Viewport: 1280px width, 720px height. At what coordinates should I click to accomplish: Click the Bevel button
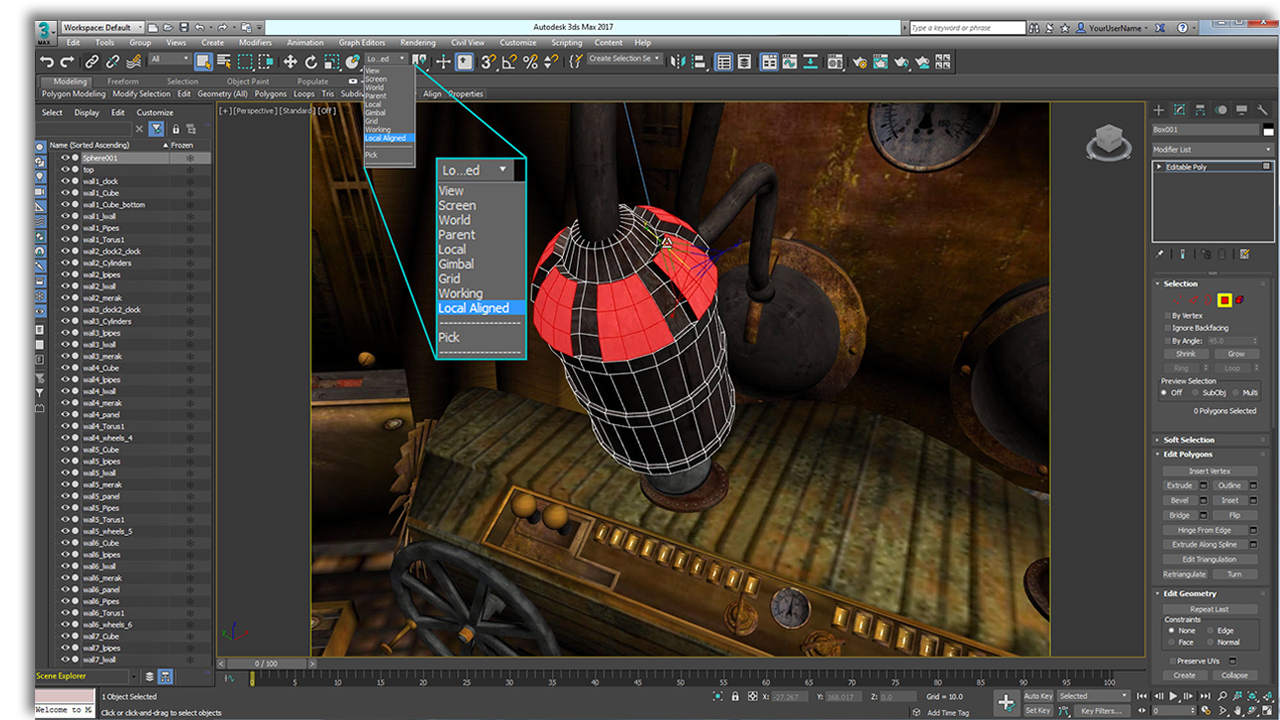click(x=1180, y=500)
